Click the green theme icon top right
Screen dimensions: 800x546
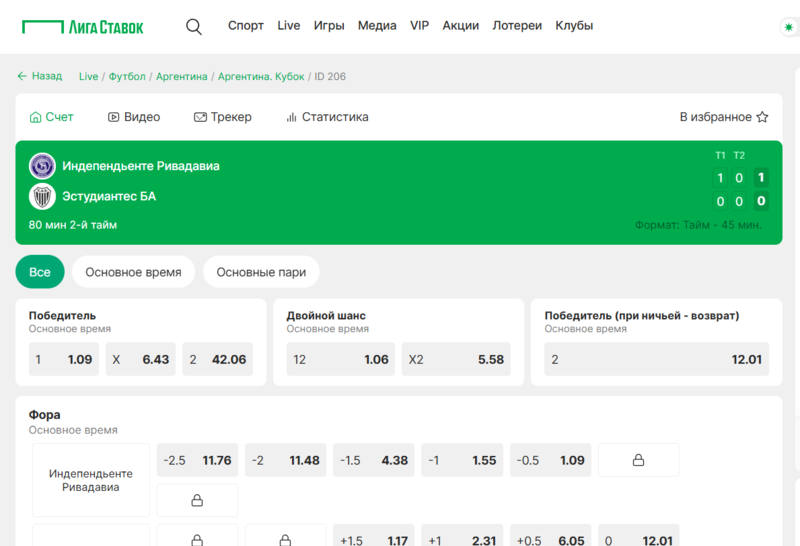787,28
